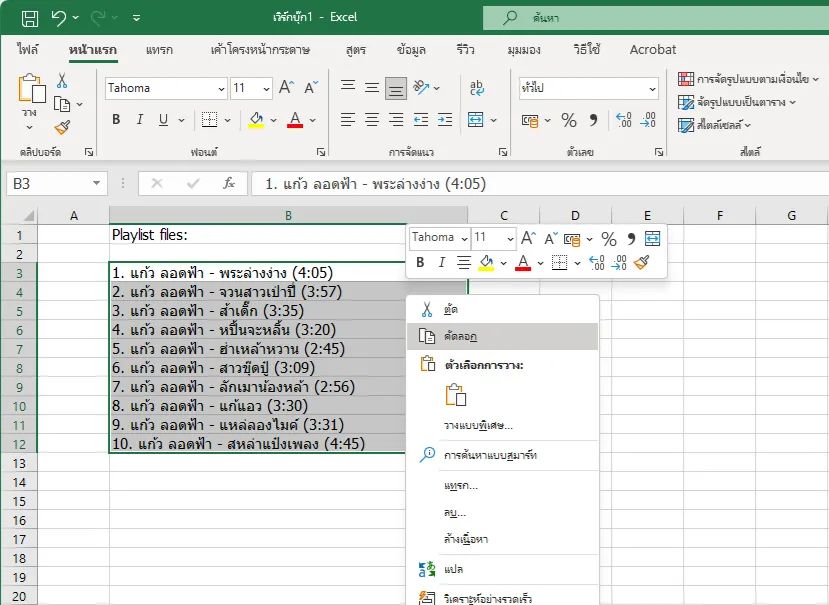Screen dimensions: 829x605
Task: Click mini toolbar Merge and Center icon
Action: 653,239
